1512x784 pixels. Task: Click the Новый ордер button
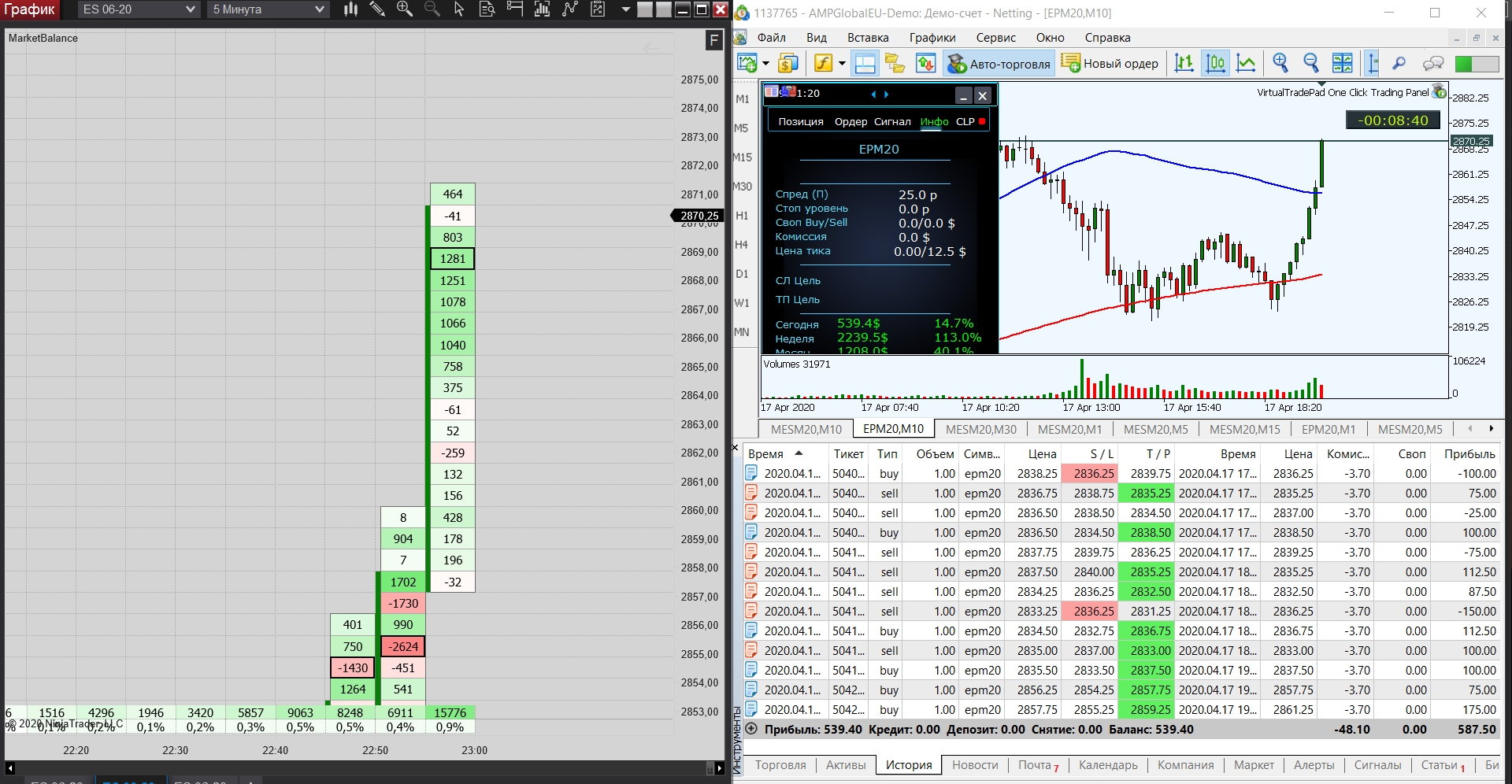click(1109, 64)
